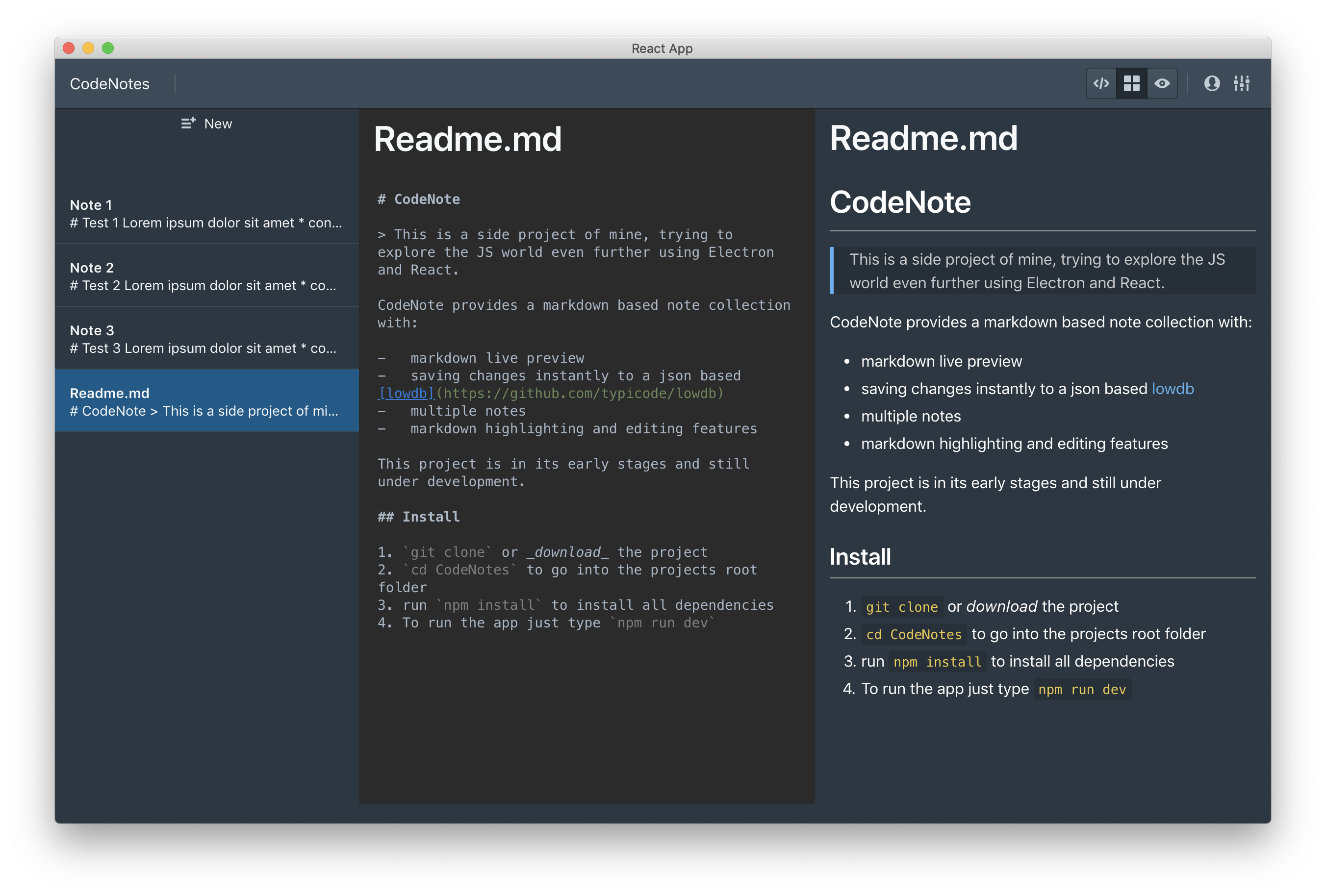Open the user account profile icon
Screen dimensions: 1326x896
coord(1211,84)
